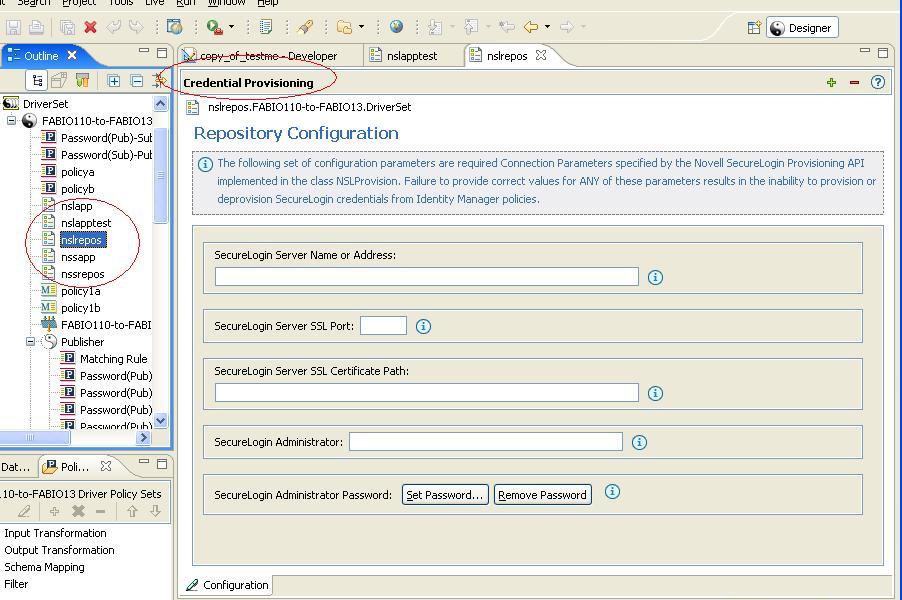
Task: Click the red delete X icon in main toolbar
Action: tap(90, 27)
